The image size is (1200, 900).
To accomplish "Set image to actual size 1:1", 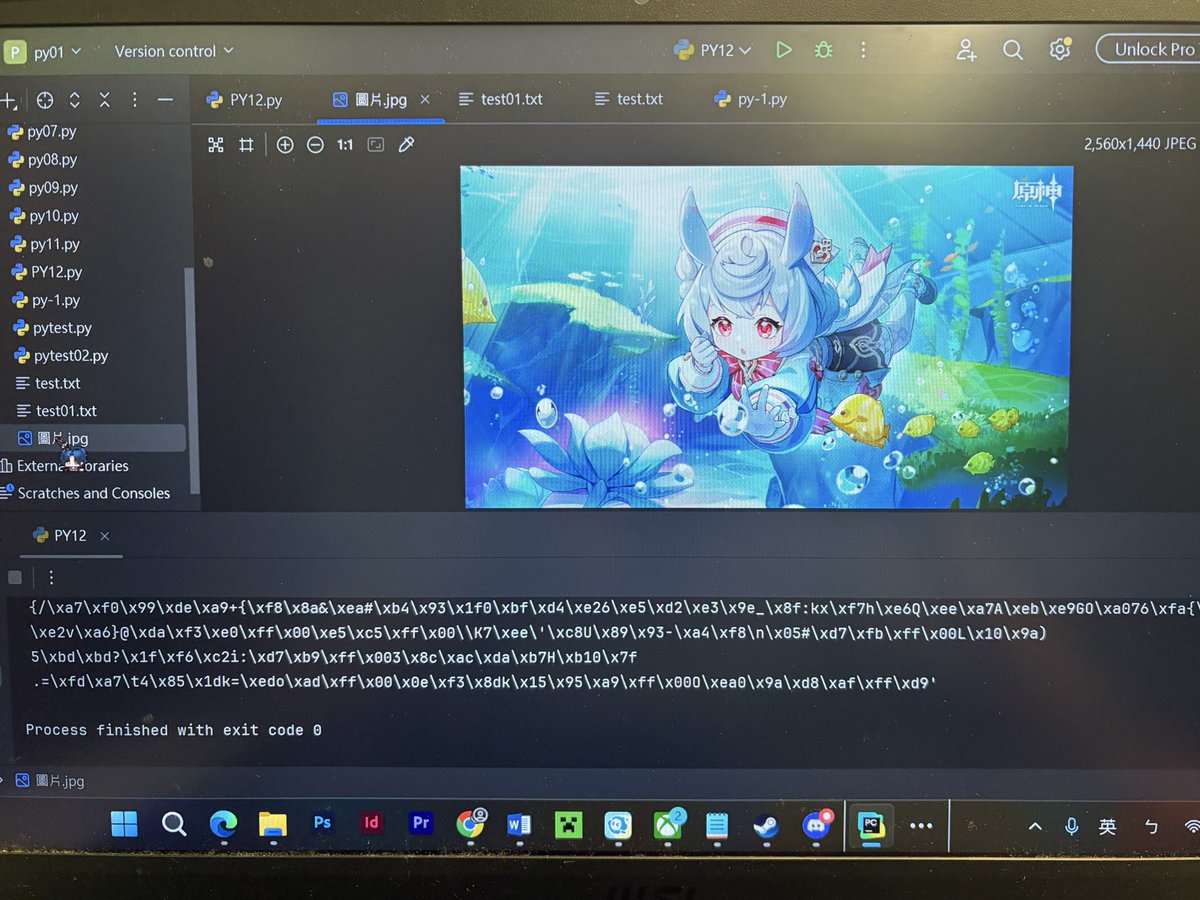I will click(x=345, y=145).
